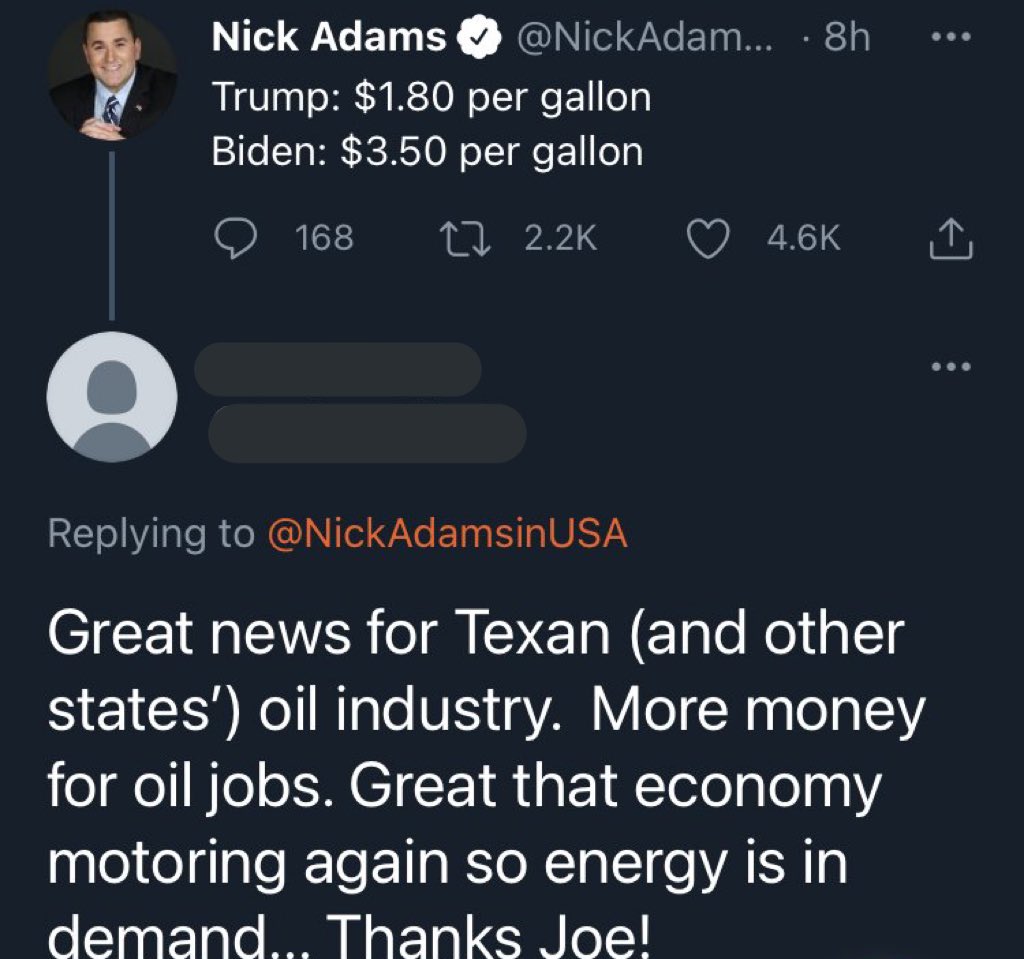1024x959 pixels.
Task: Open the @NickAdam... handle in the header
Action: point(644,37)
